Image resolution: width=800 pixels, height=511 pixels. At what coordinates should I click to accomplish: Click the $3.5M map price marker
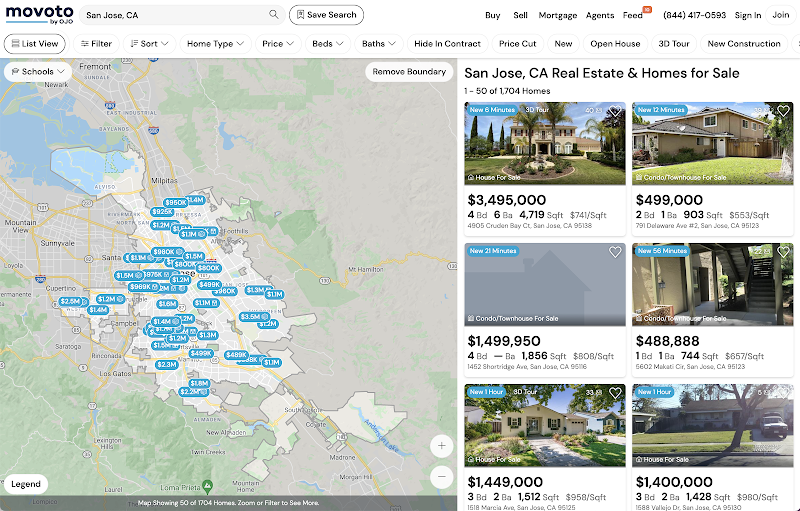(254, 317)
